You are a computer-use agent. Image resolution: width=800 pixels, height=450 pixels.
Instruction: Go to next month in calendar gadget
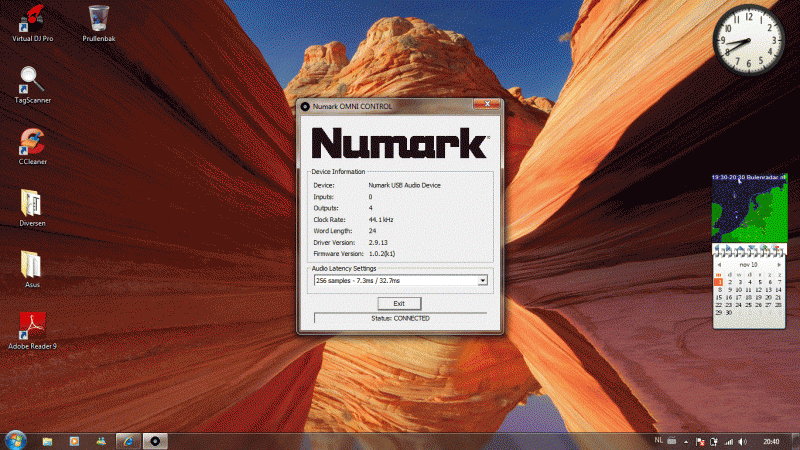779,265
